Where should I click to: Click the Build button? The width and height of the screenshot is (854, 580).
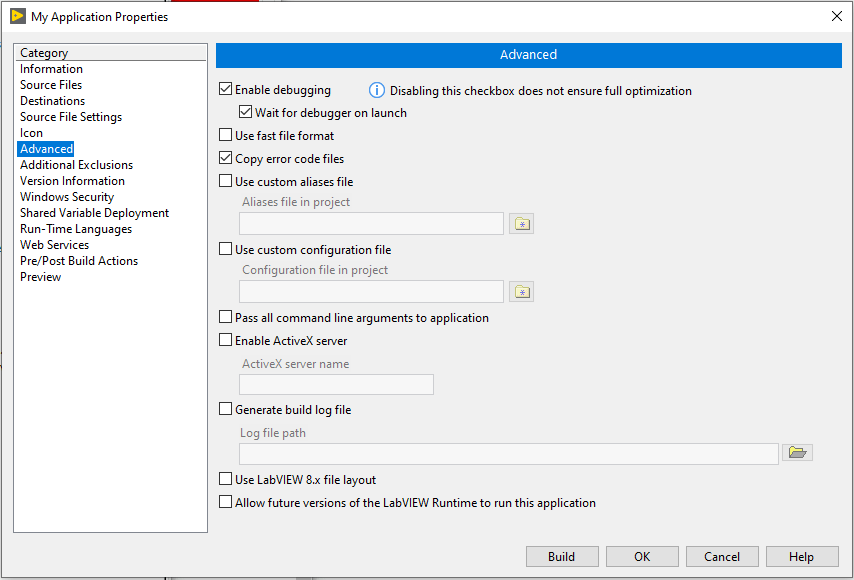coord(562,556)
